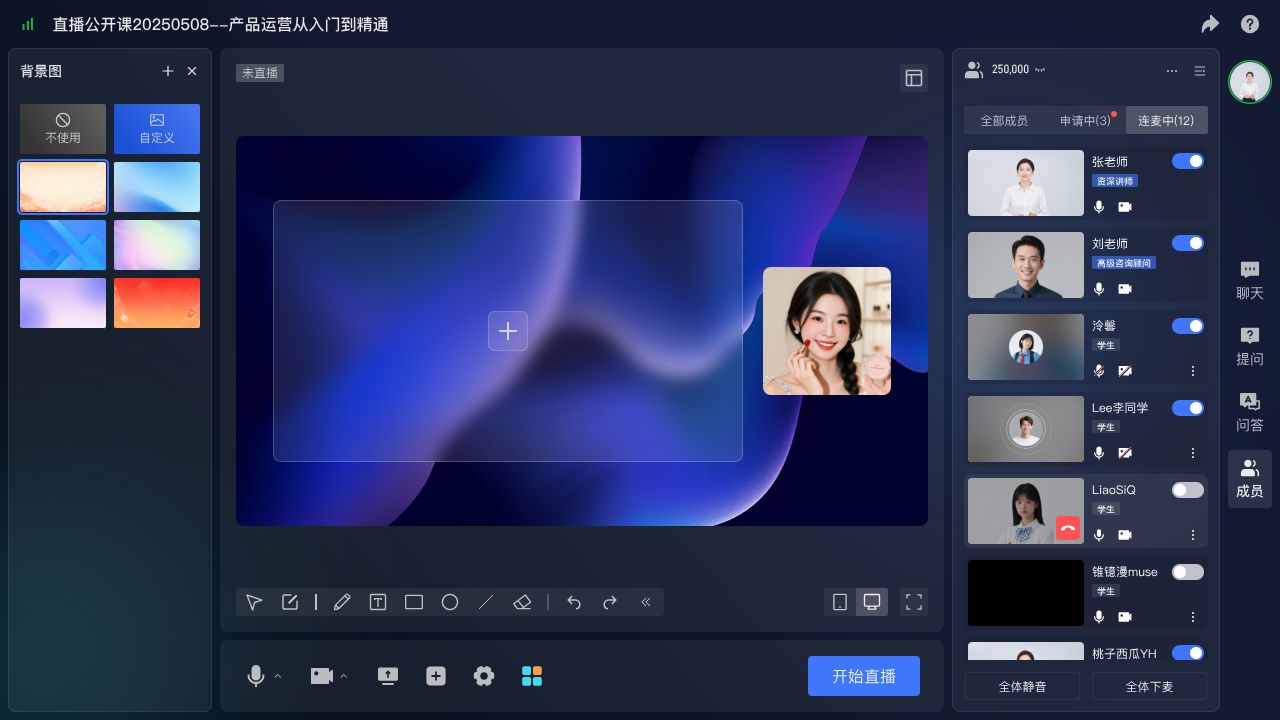The width and height of the screenshot is (1280, 720).
Task: Disable 刘老师's live switch
Action: tap(1188, 243)
